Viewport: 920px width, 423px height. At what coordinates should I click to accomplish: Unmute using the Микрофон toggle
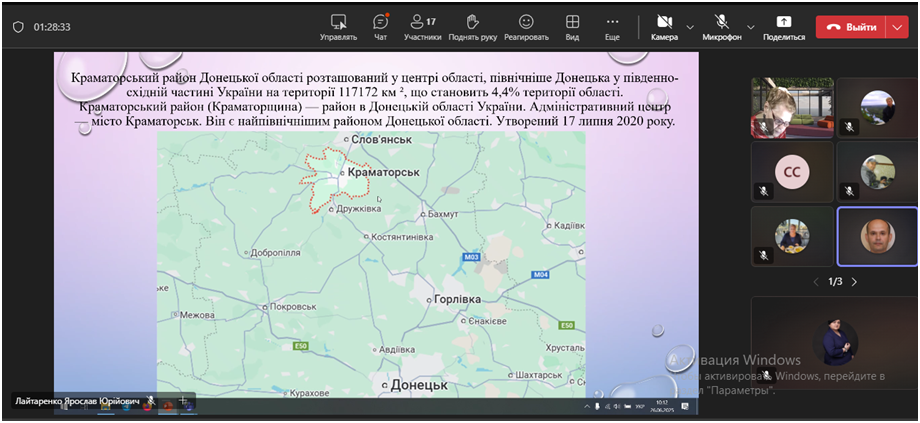point(721,27)
